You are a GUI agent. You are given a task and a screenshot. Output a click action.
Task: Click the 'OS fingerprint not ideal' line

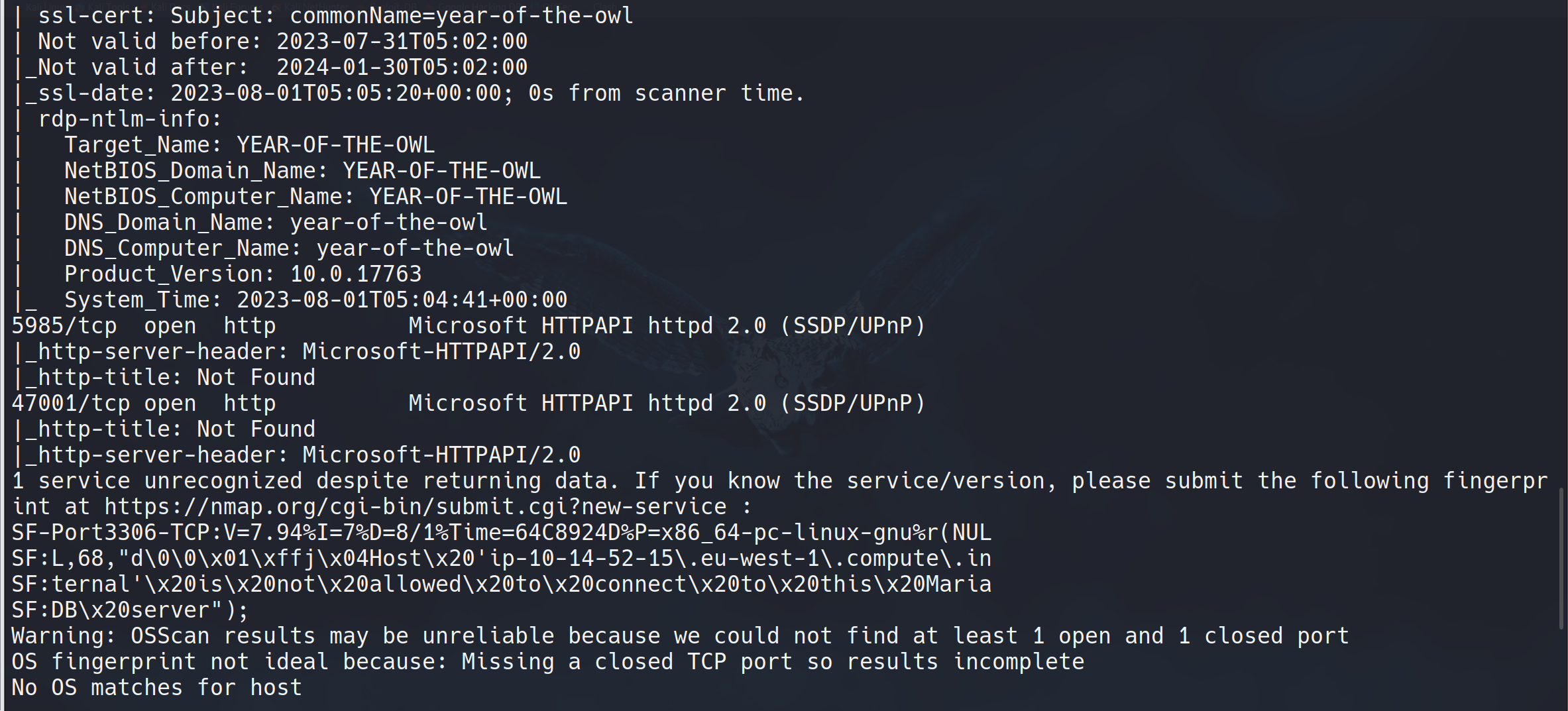click(547, 662)
